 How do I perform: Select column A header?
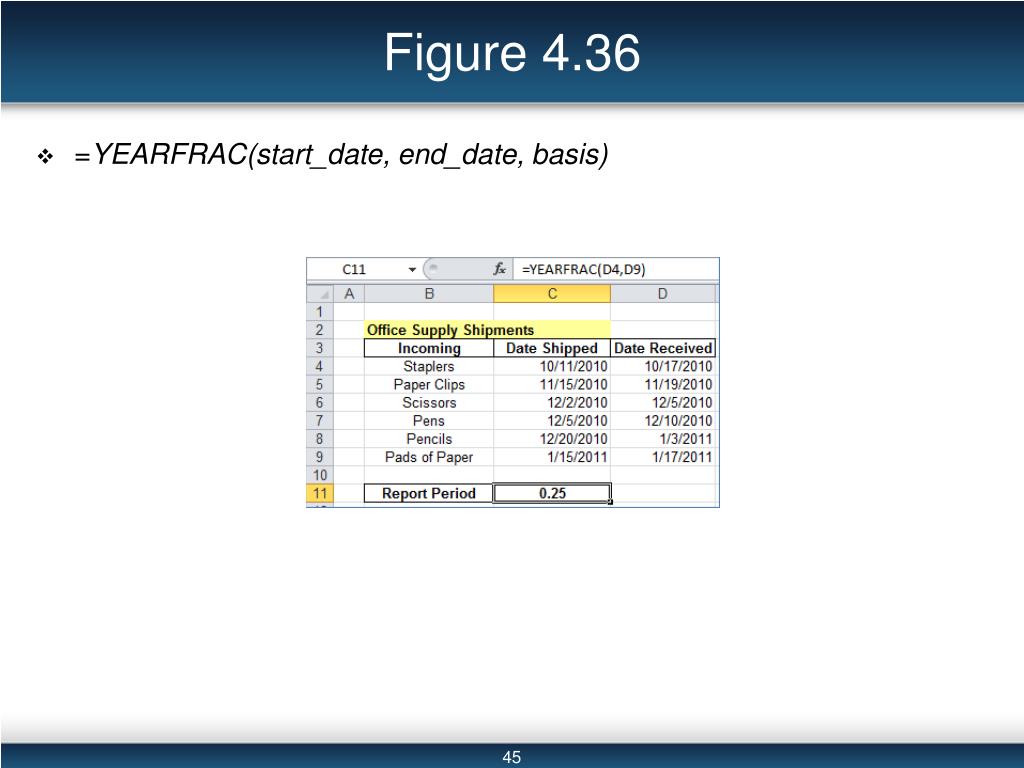(349, 294)
